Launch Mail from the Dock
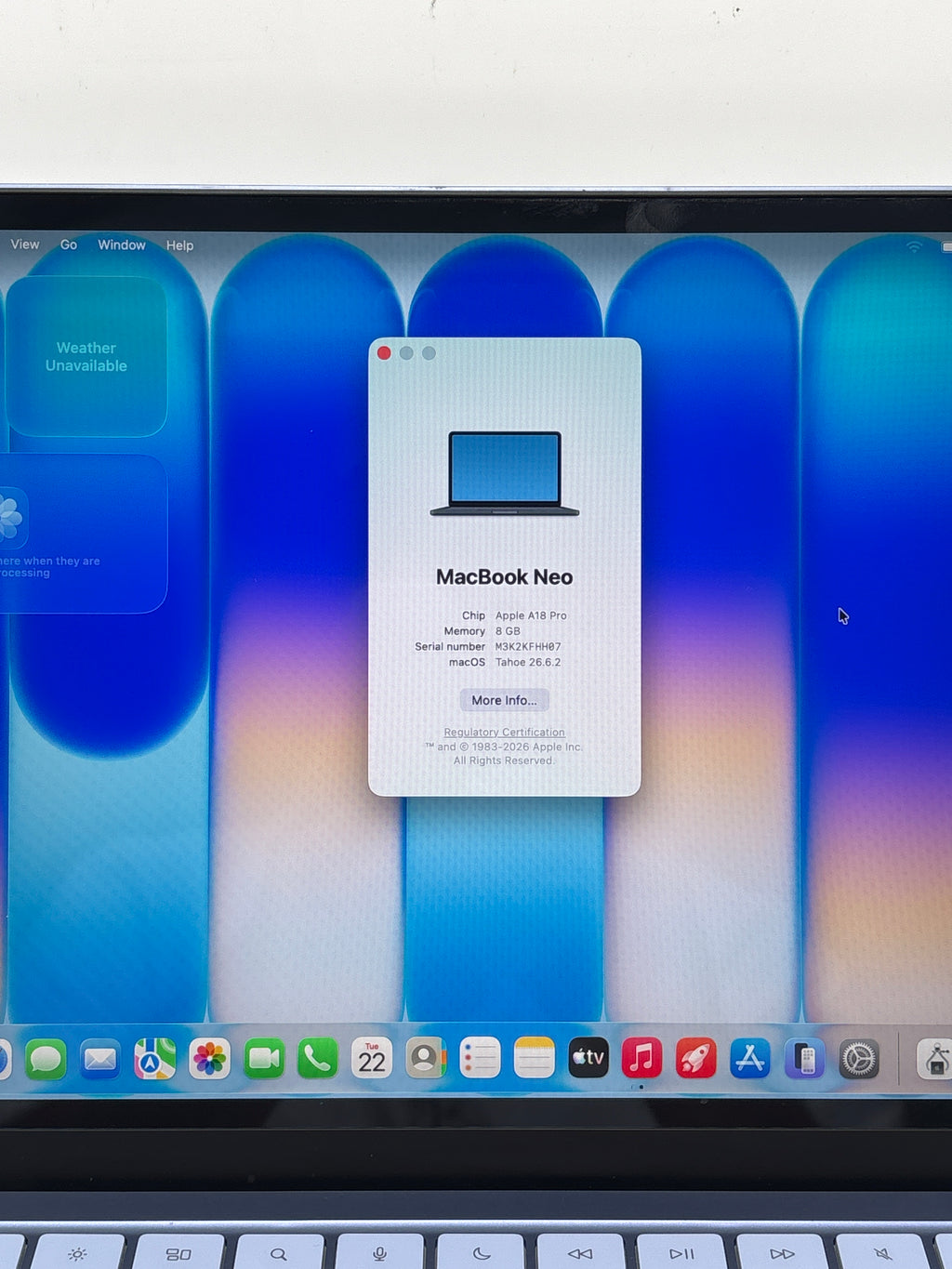952x1269 pixels. tap(99, 1059)
